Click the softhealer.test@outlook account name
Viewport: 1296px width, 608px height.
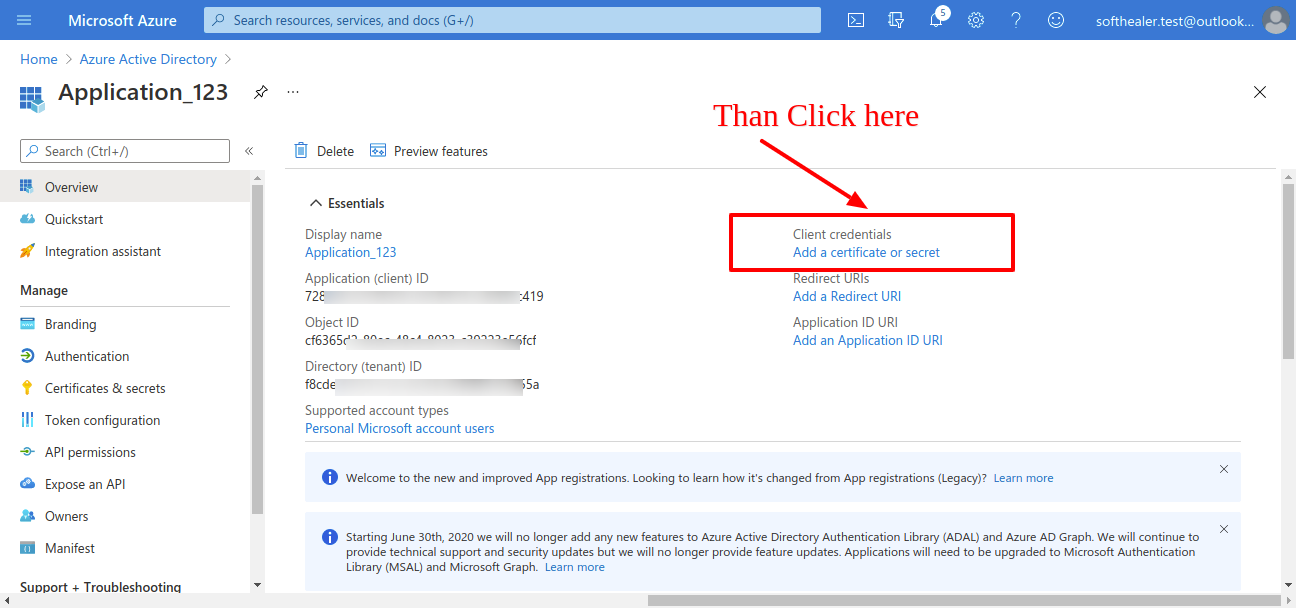point(1174,20)
